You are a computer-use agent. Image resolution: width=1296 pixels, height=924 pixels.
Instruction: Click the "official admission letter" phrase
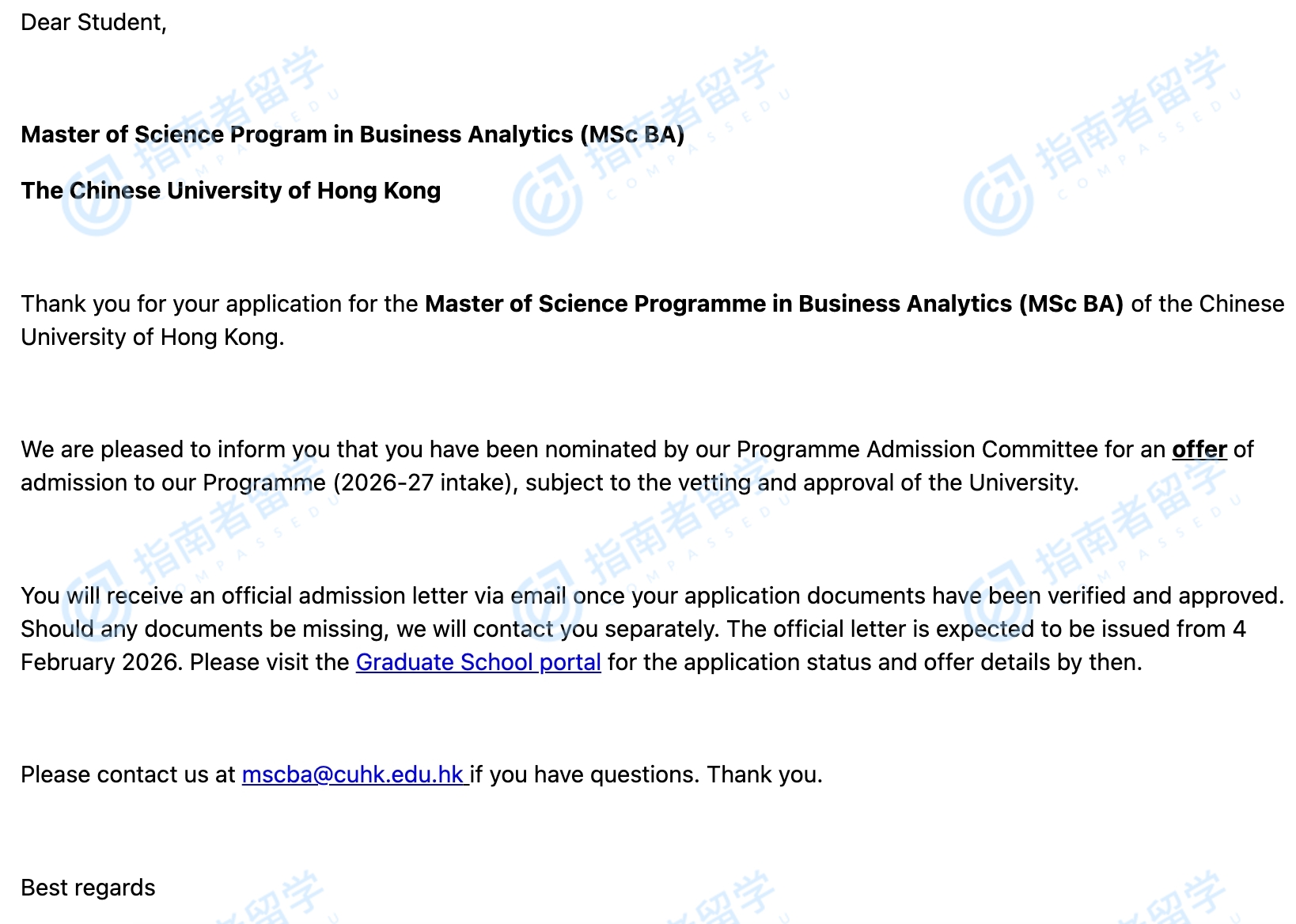345,596
